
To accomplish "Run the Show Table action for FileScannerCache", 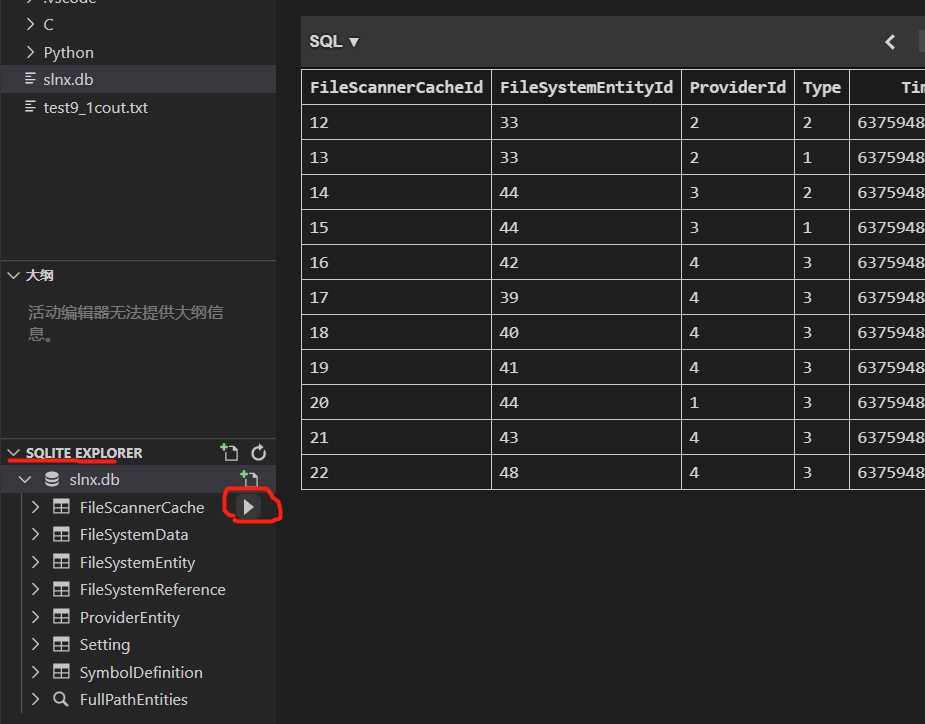I will (248, 507).
